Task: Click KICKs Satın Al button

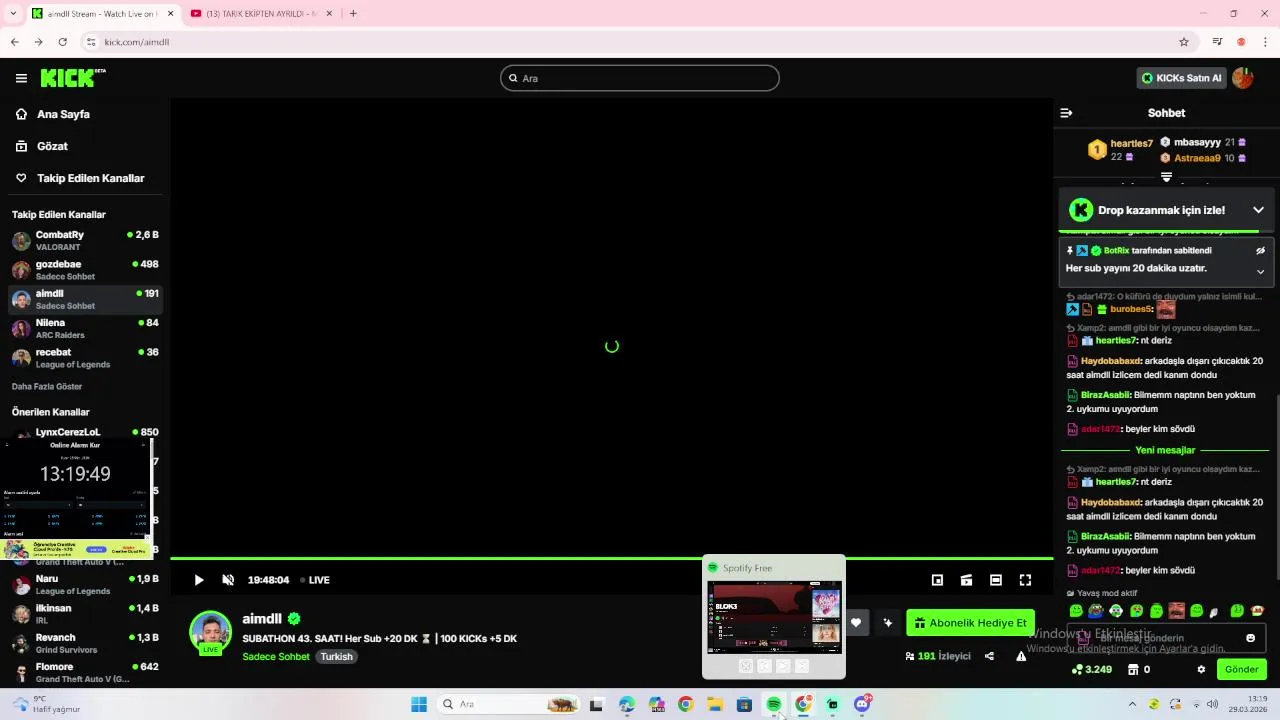Action: tap(1181, 78)
